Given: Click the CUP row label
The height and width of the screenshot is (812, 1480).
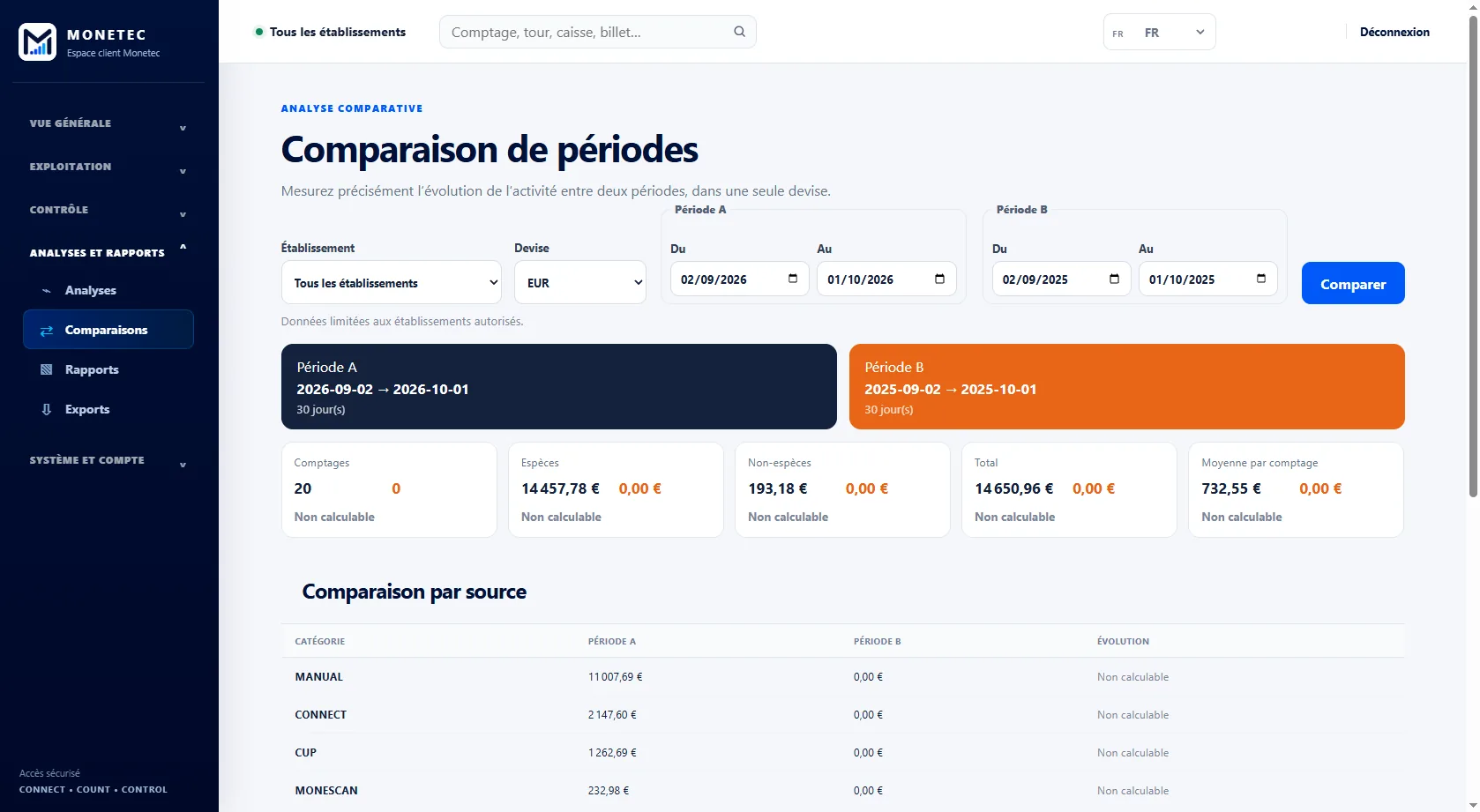Looking at the screenshot, I should coord(306,753).
